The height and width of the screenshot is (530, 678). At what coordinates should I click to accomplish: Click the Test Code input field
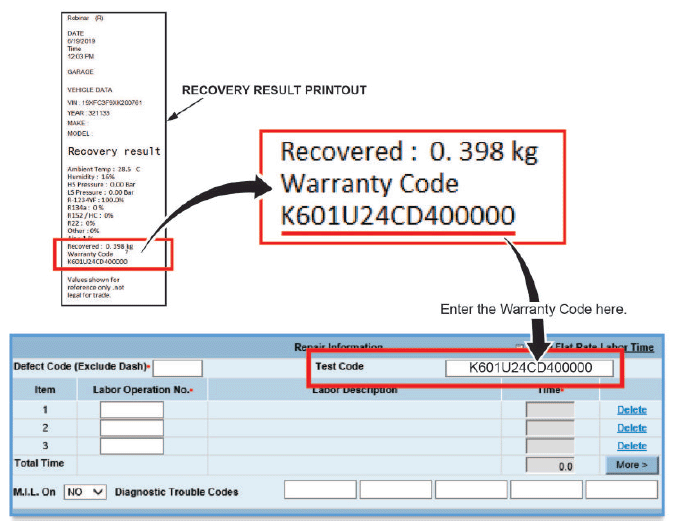(529, 368)
